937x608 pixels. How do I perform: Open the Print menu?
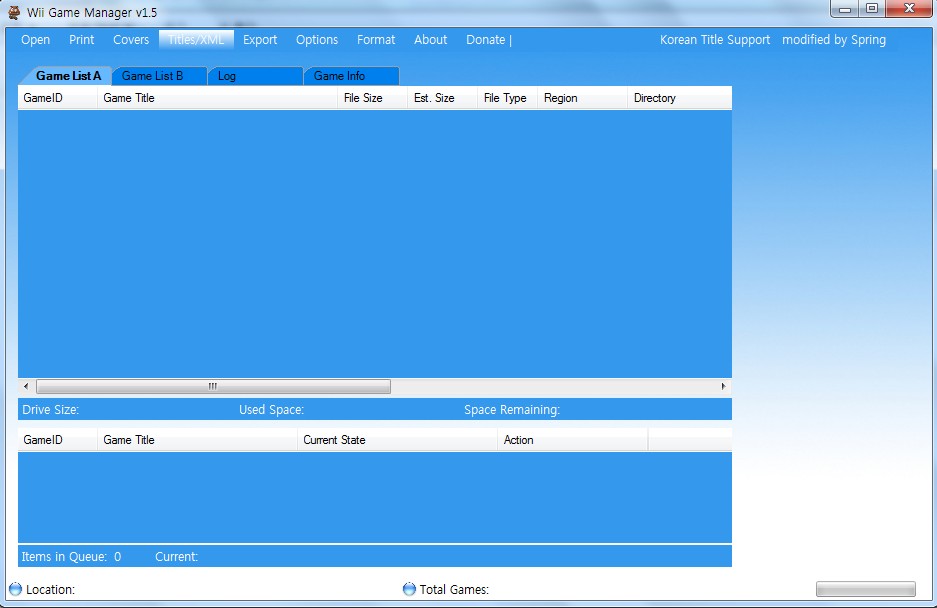pyautogui.click(x=82, y=40)
